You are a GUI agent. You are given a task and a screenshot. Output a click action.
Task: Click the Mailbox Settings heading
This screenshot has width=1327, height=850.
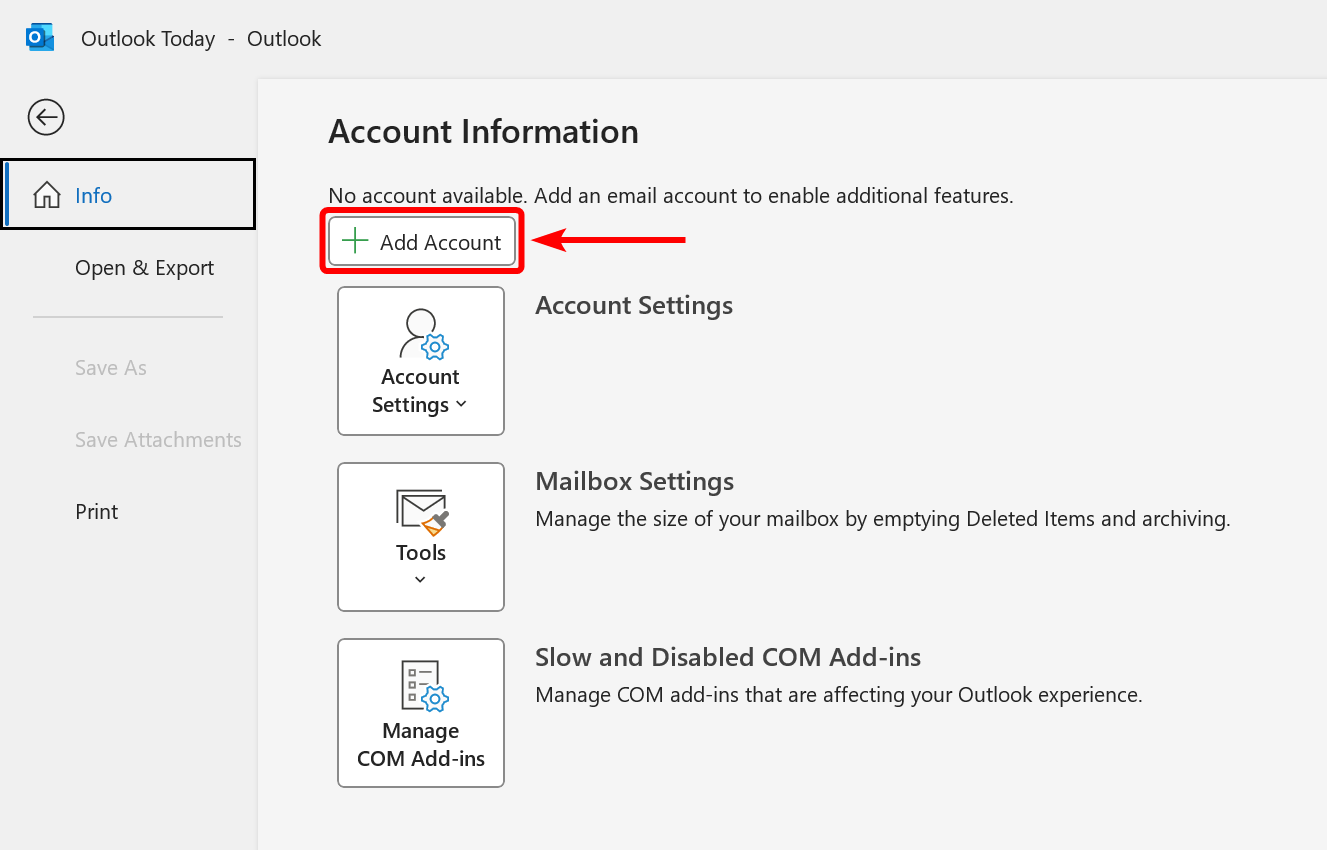click(635, 481)
